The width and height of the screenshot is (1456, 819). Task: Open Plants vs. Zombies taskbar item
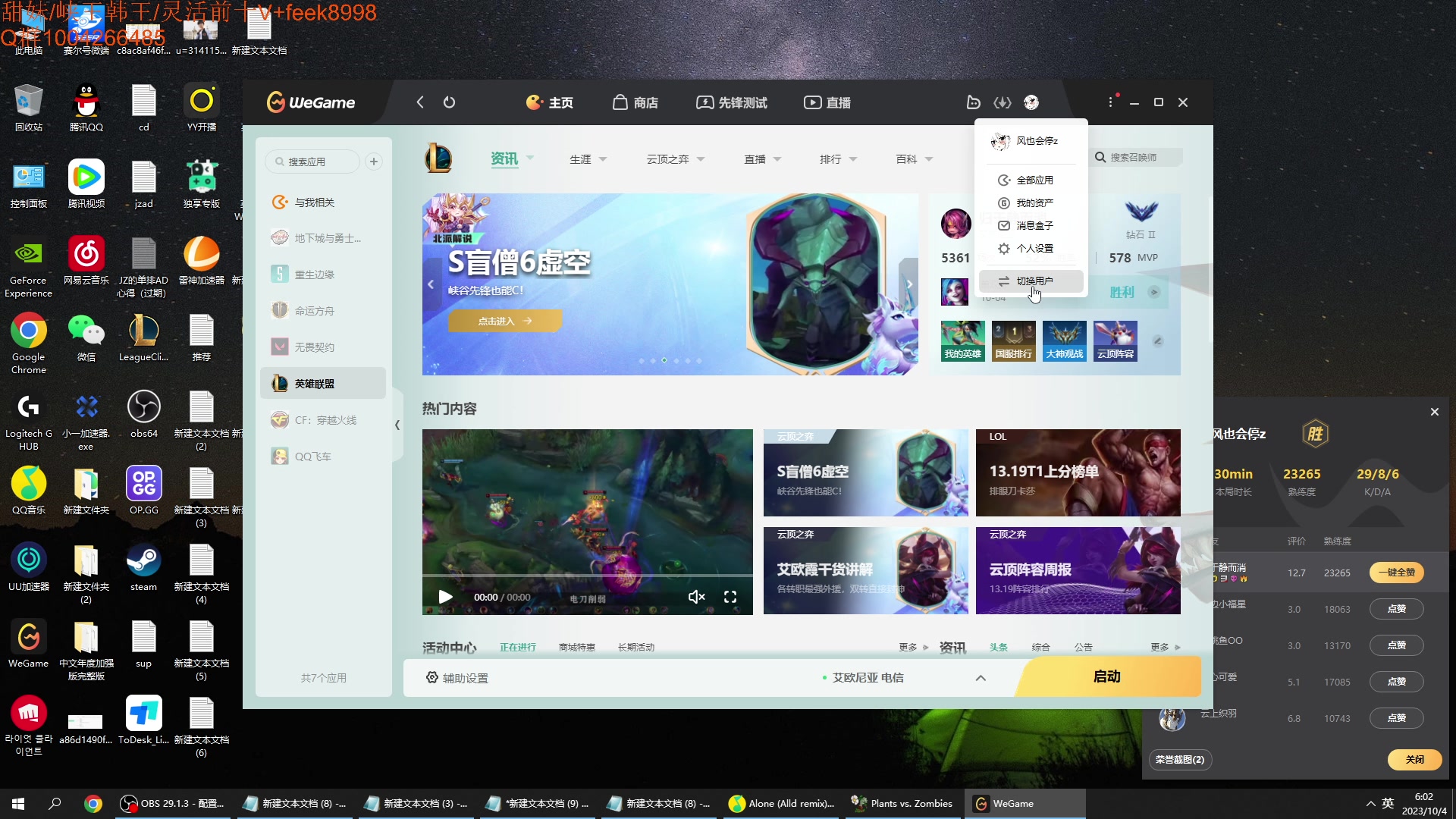[902, 804]
